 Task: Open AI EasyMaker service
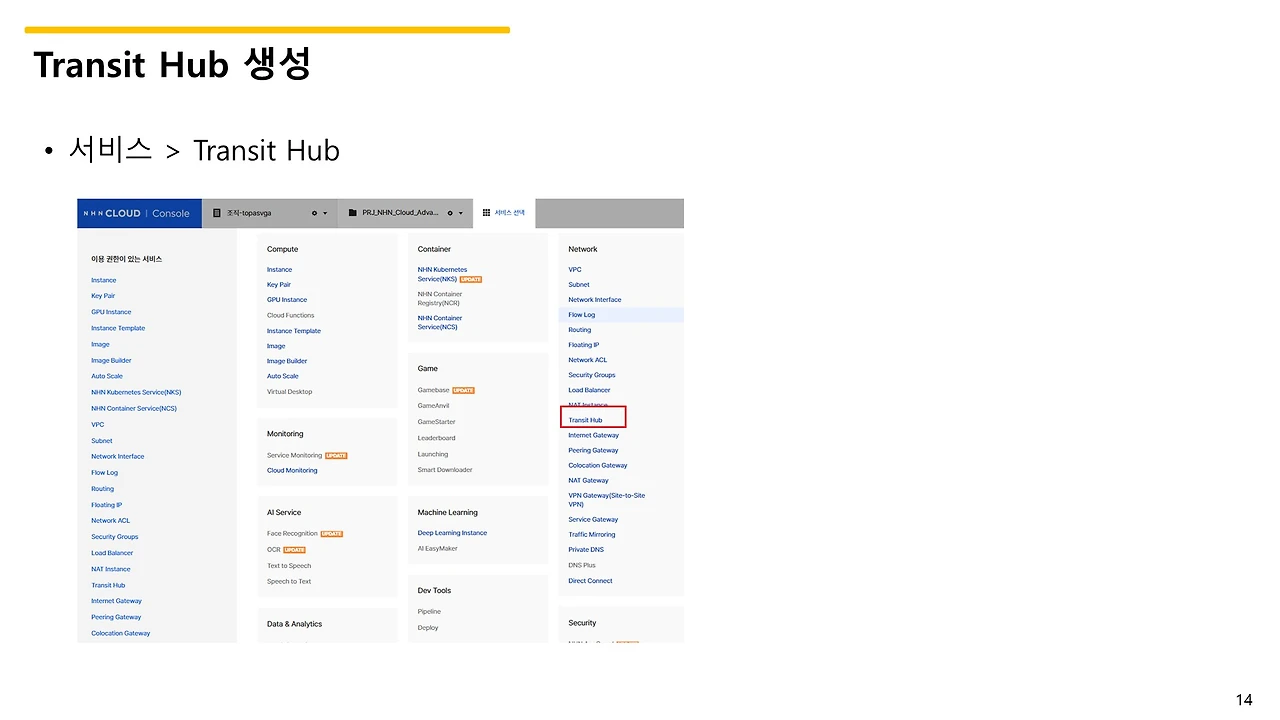click(x=438, y=548)
